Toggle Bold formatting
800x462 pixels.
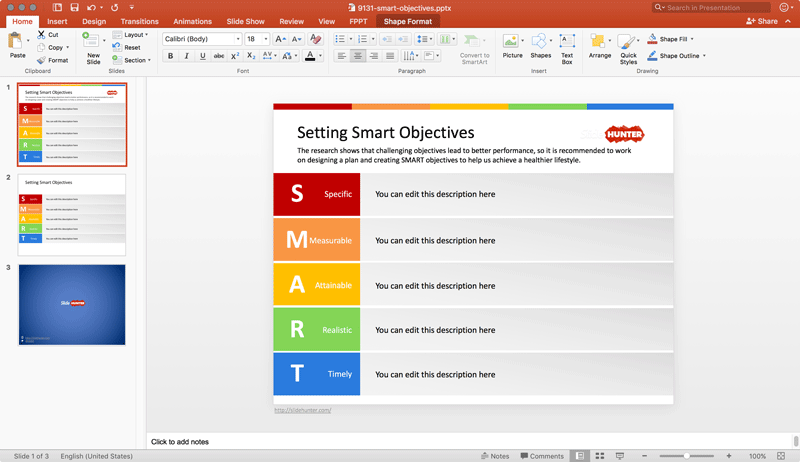[170, 56]
